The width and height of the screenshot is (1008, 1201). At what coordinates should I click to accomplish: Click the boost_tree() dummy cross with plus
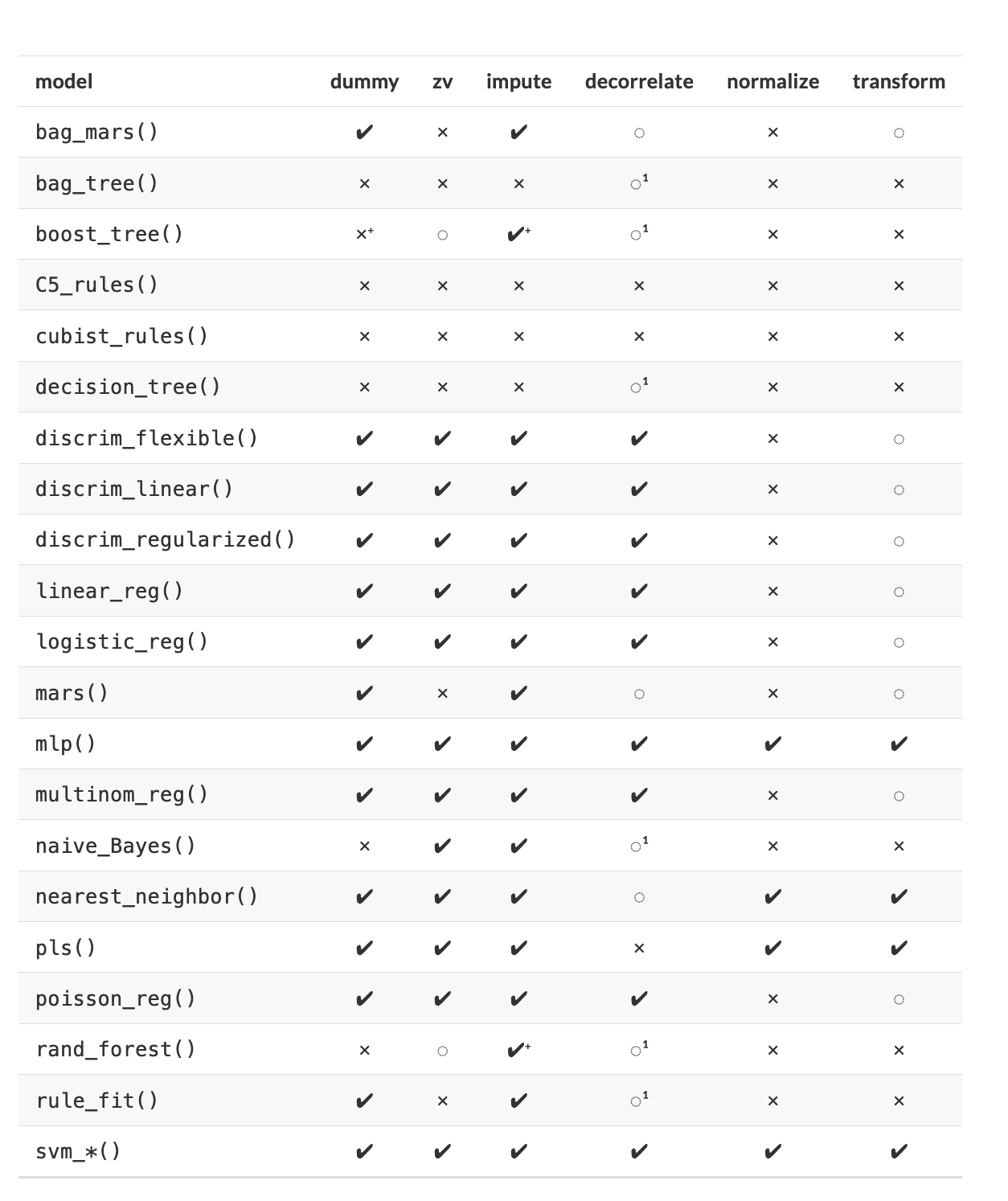pos(364,234)
